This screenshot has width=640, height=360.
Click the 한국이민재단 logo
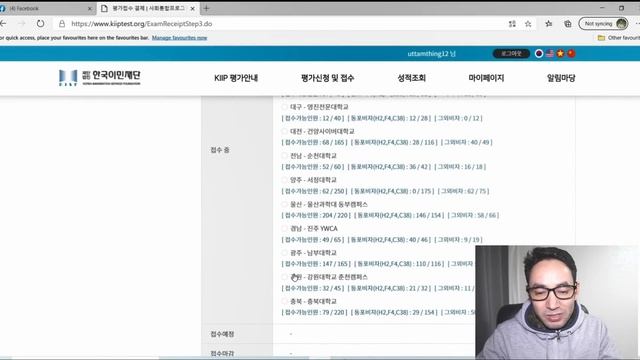click(100, 78)
